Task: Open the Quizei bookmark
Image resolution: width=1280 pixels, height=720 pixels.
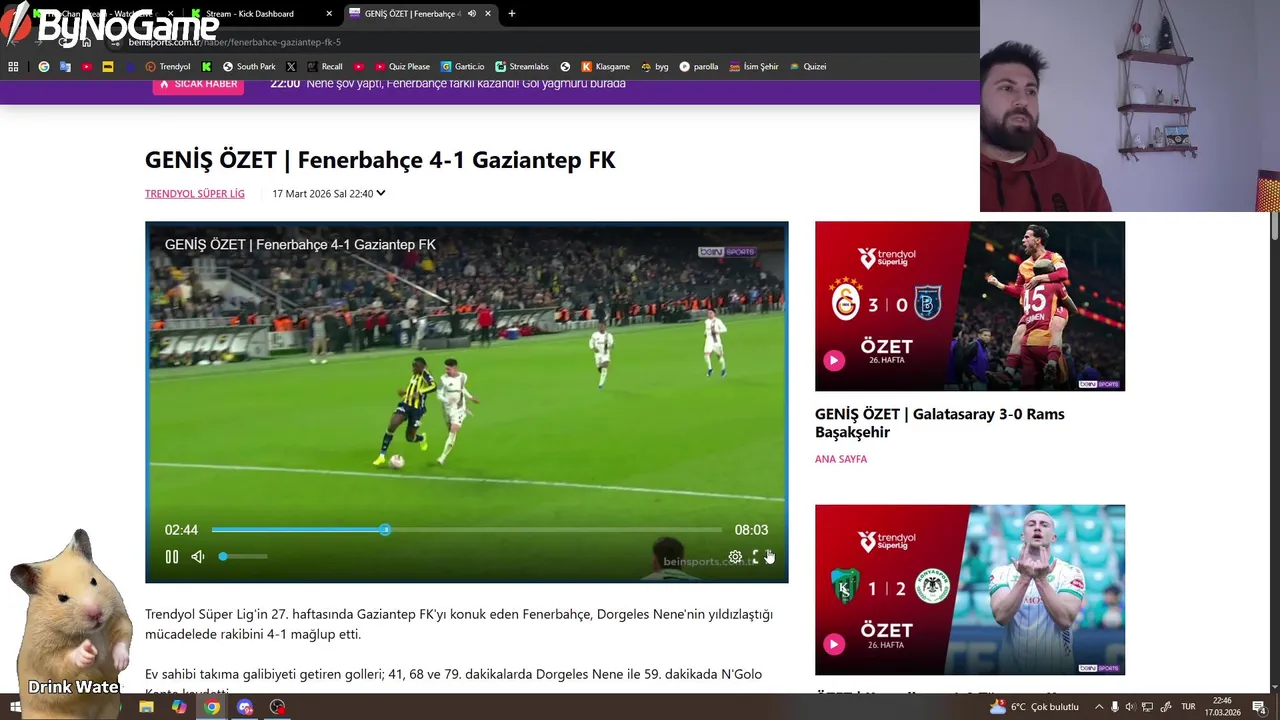Action: tap(808, 67)
